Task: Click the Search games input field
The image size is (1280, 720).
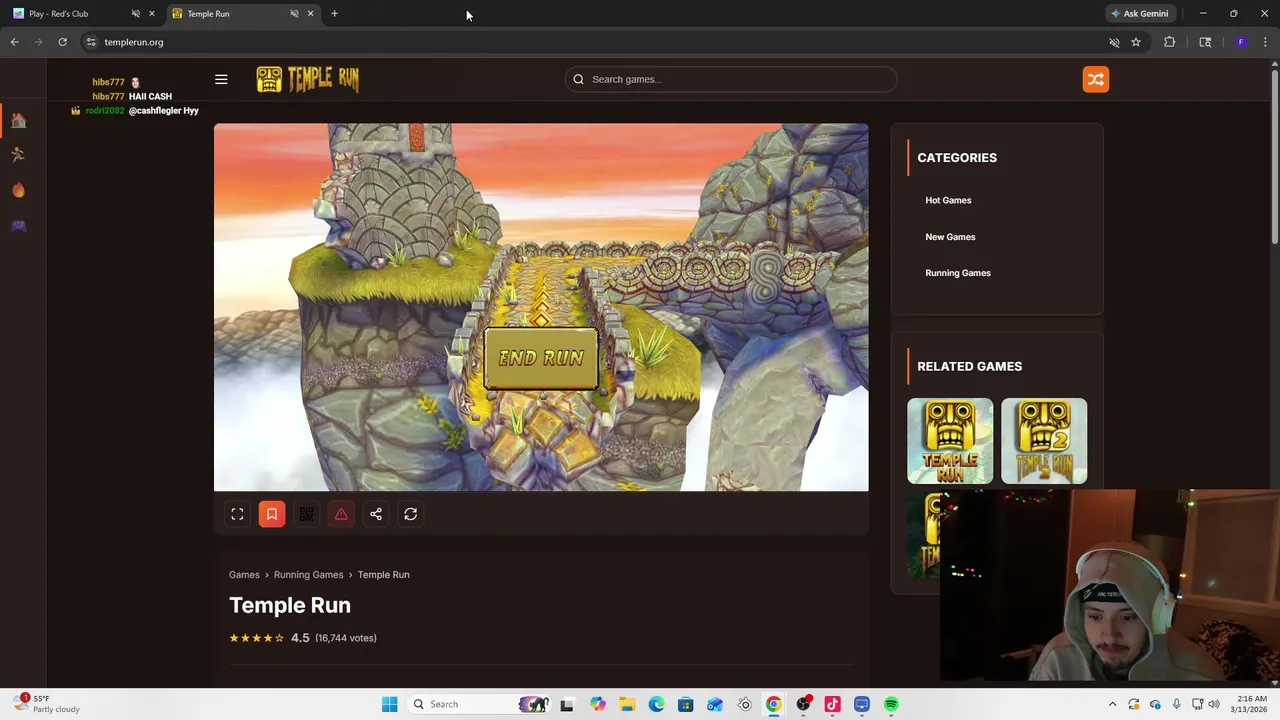Action: [731, 79]
